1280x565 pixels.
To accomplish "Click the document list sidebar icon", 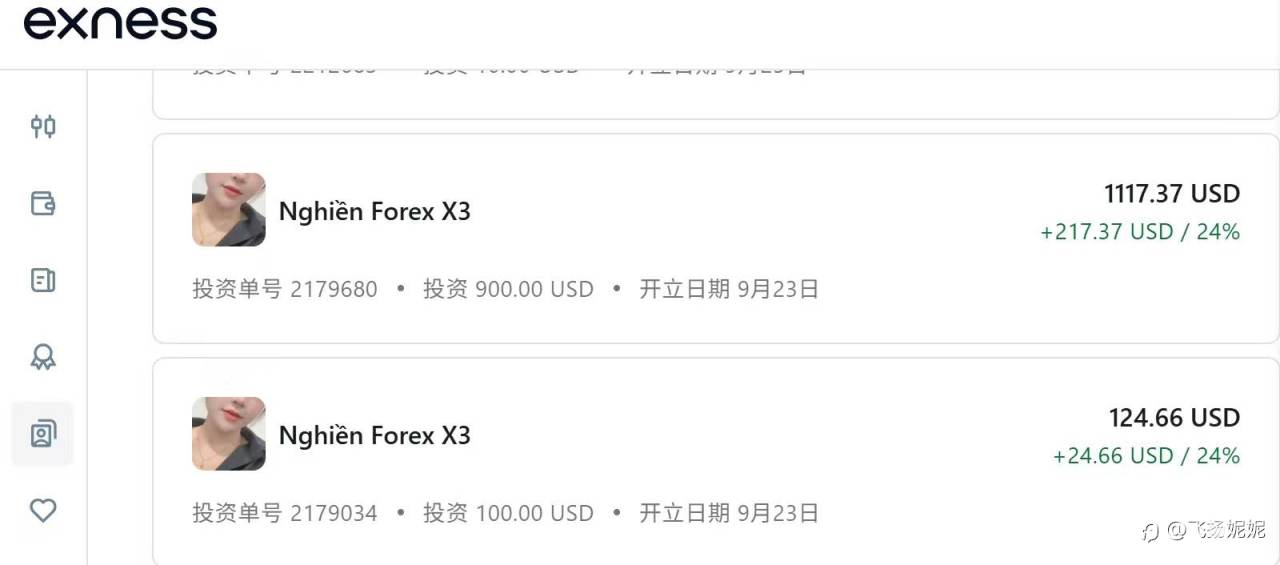I will point(43,280).
